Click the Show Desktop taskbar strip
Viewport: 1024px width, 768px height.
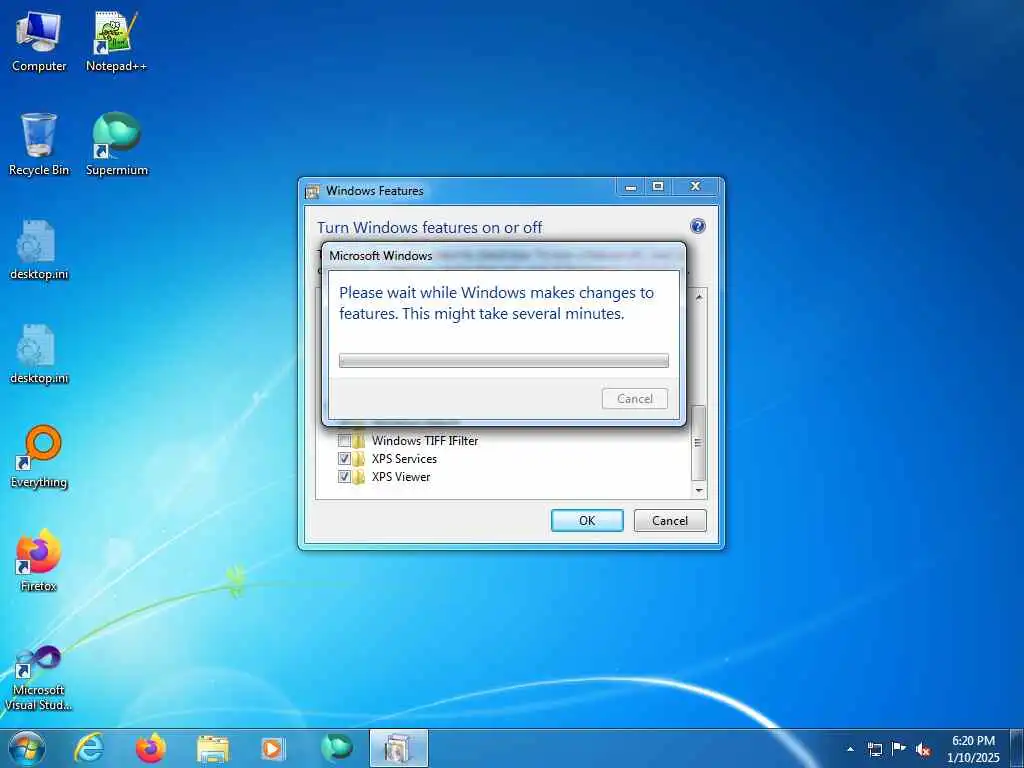1017,748
